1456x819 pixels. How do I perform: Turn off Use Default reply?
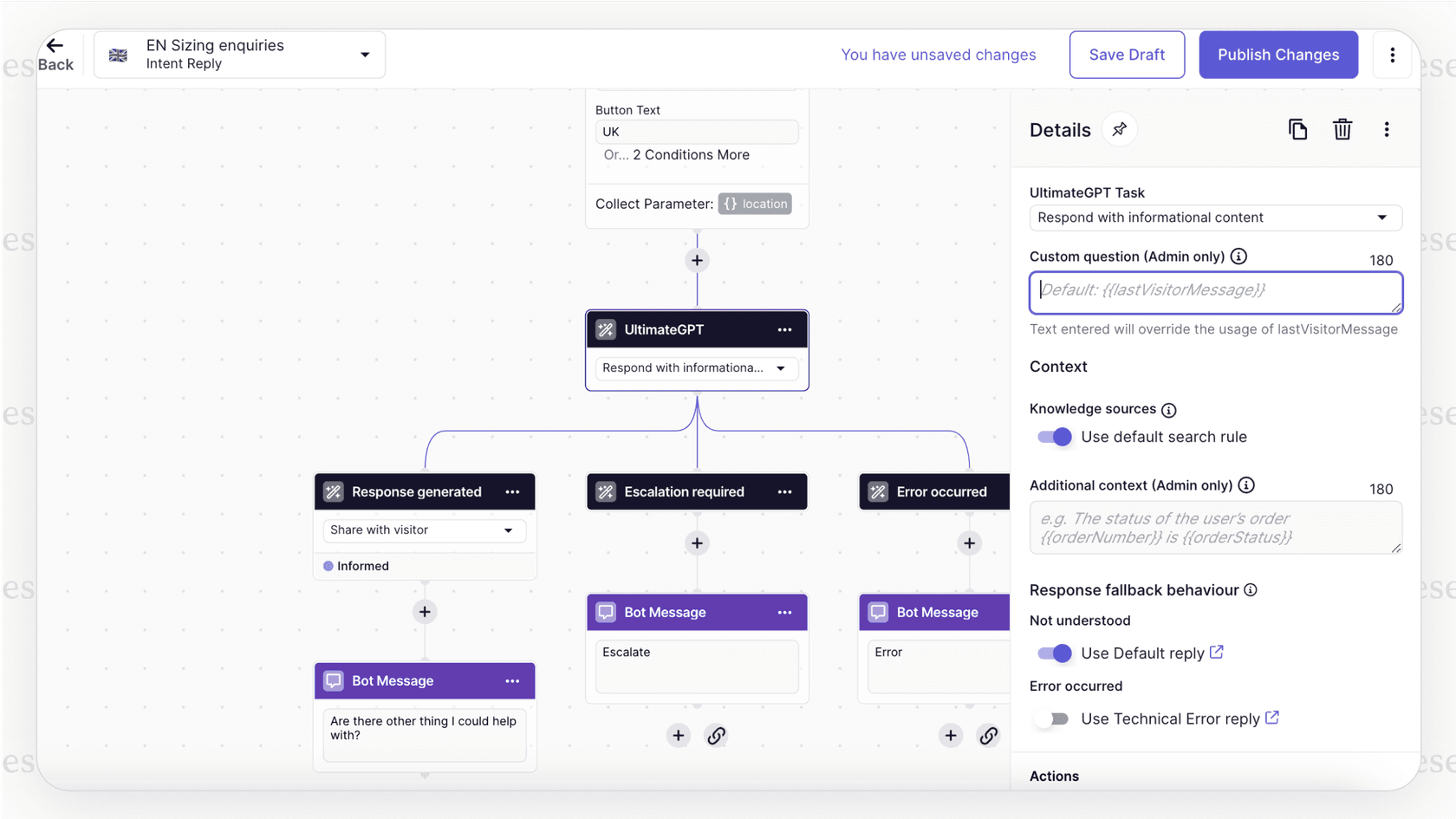(x=1052, y=653)
